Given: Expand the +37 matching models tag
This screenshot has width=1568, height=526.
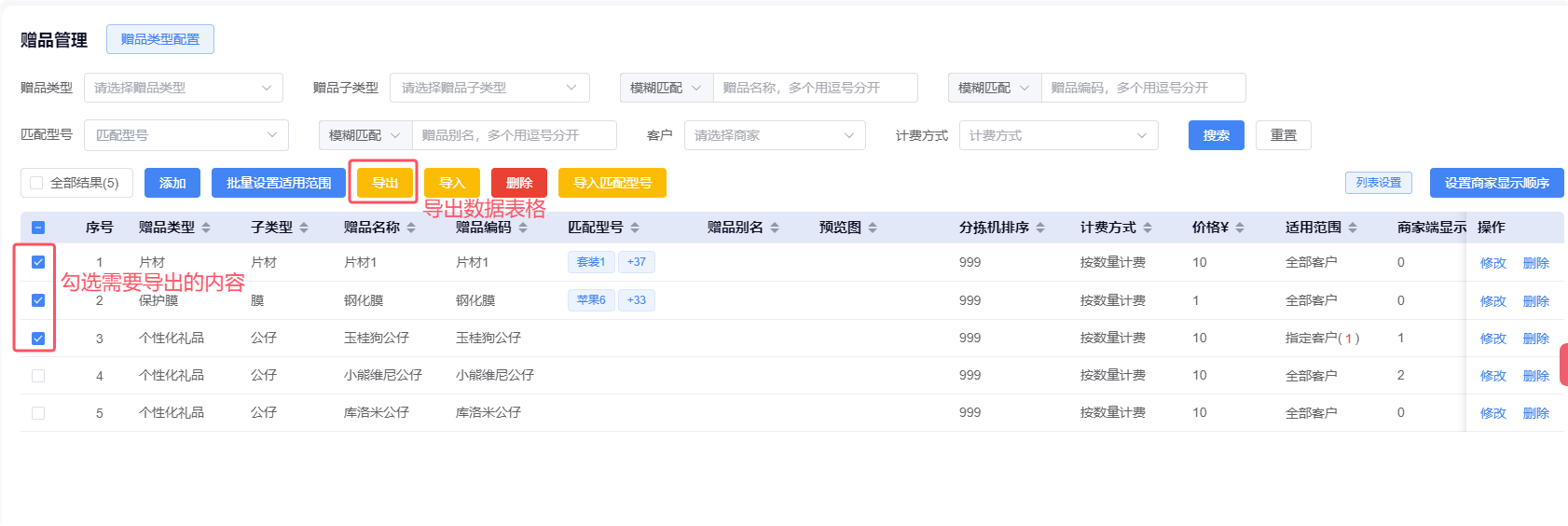Looking at the screenshot, I should pos(637,262).
